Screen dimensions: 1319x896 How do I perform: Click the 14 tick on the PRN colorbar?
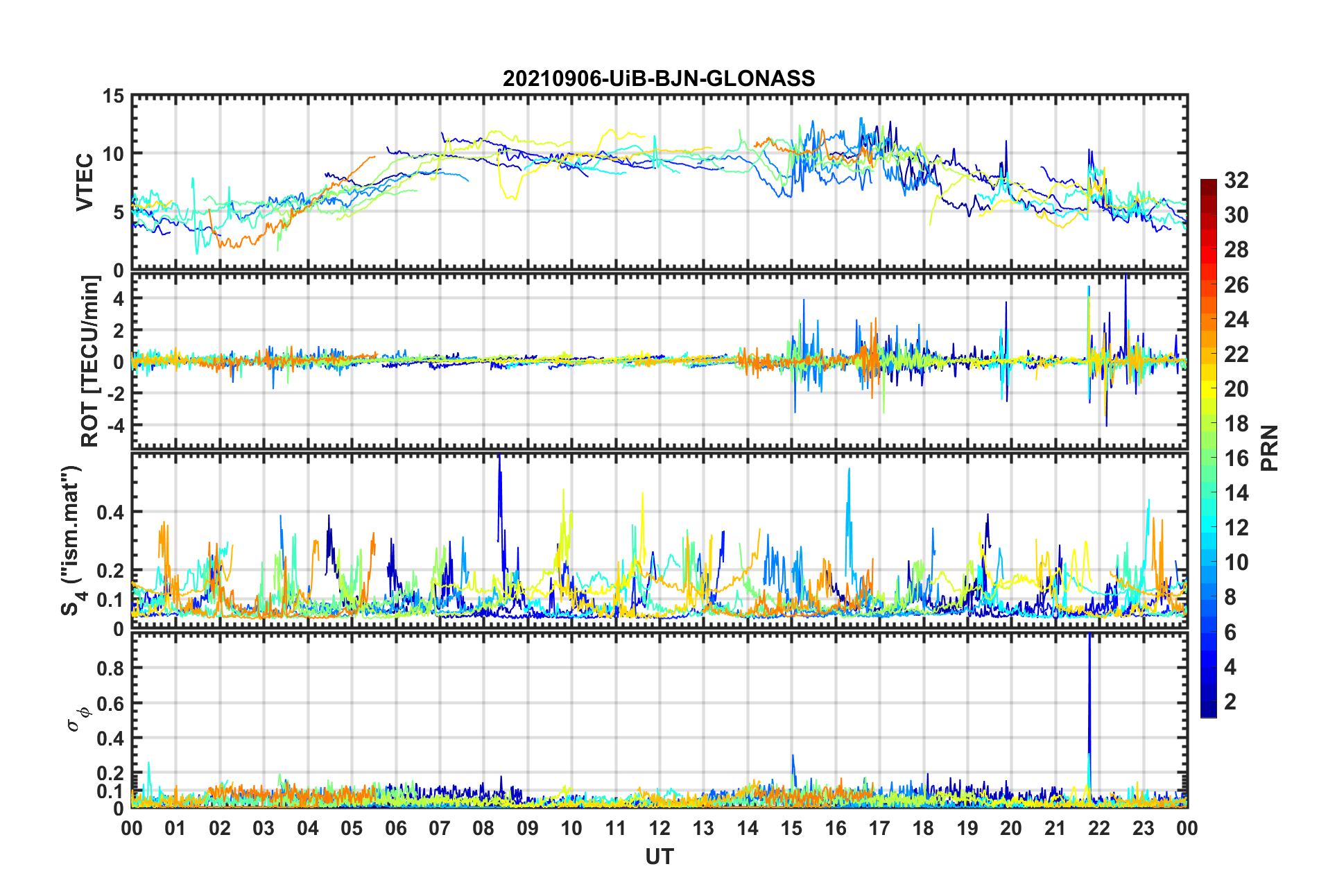click(1236, 493)
